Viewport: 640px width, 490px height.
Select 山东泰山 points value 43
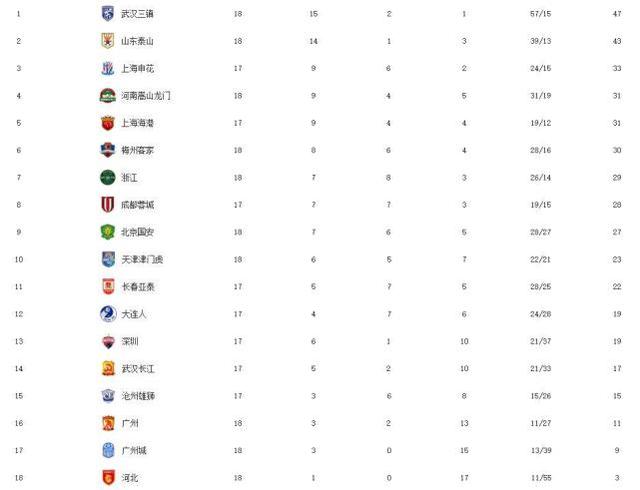[x=617, y=41]
